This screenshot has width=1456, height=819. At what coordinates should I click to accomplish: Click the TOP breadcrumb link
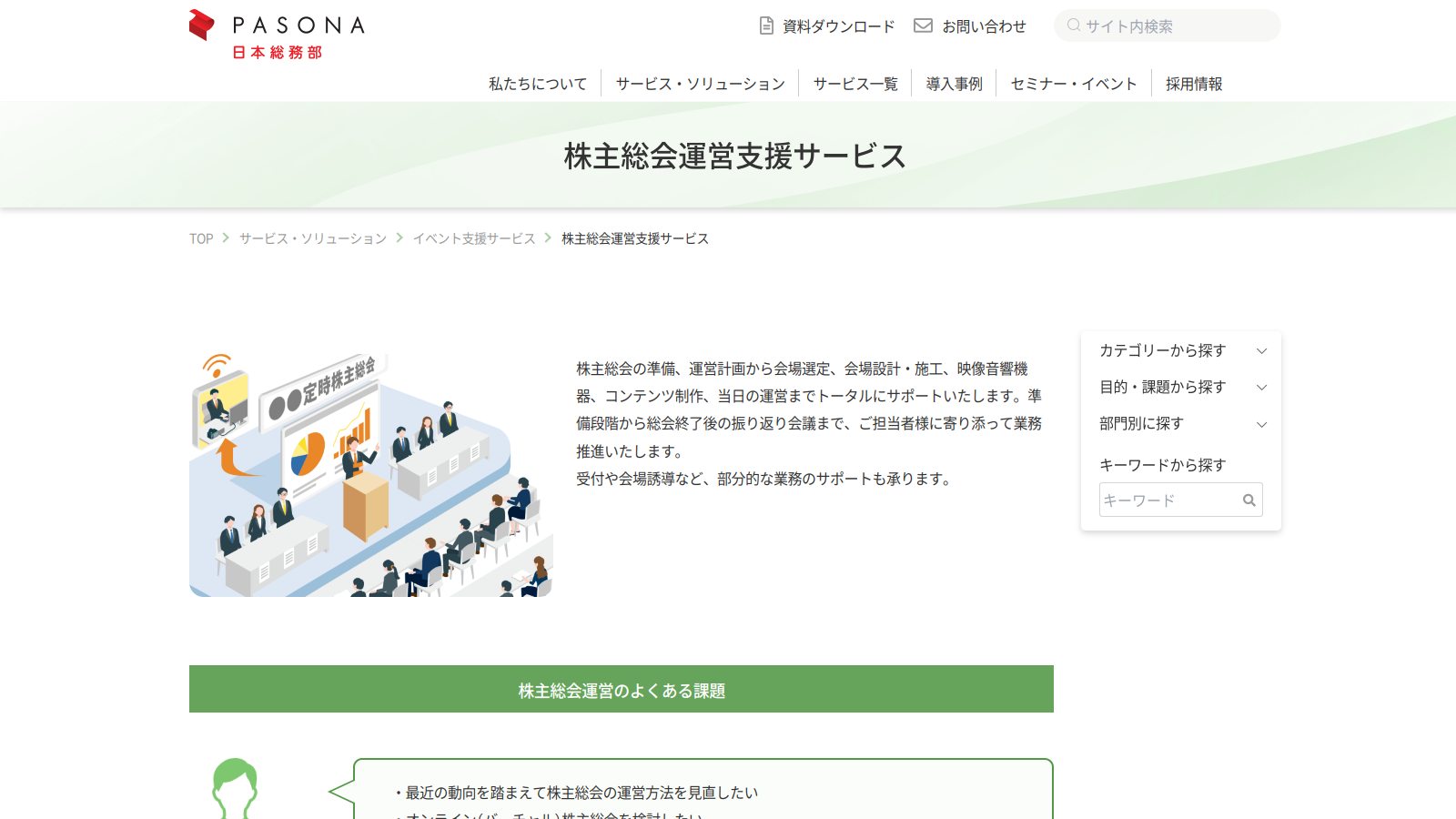coord(201,238)
